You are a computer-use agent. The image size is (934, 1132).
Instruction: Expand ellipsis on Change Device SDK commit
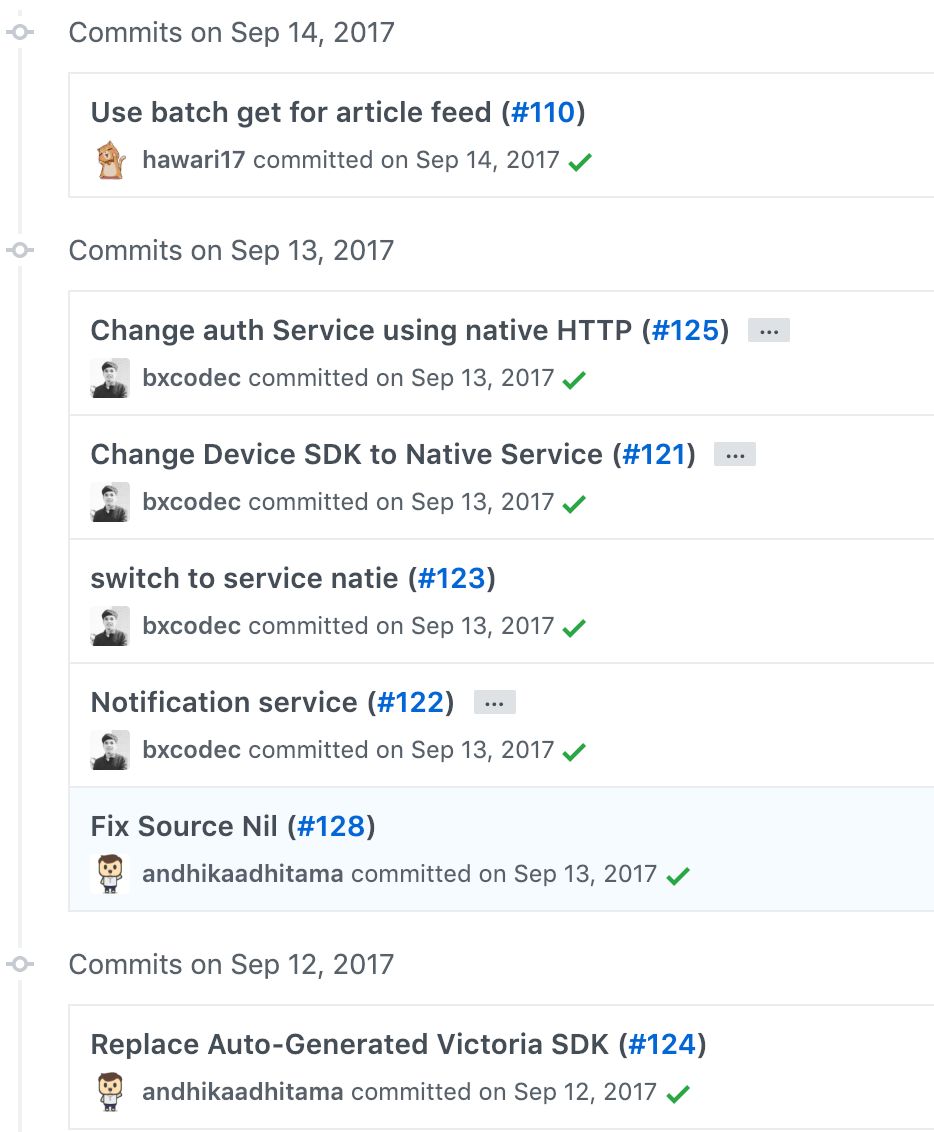point(735,455)
